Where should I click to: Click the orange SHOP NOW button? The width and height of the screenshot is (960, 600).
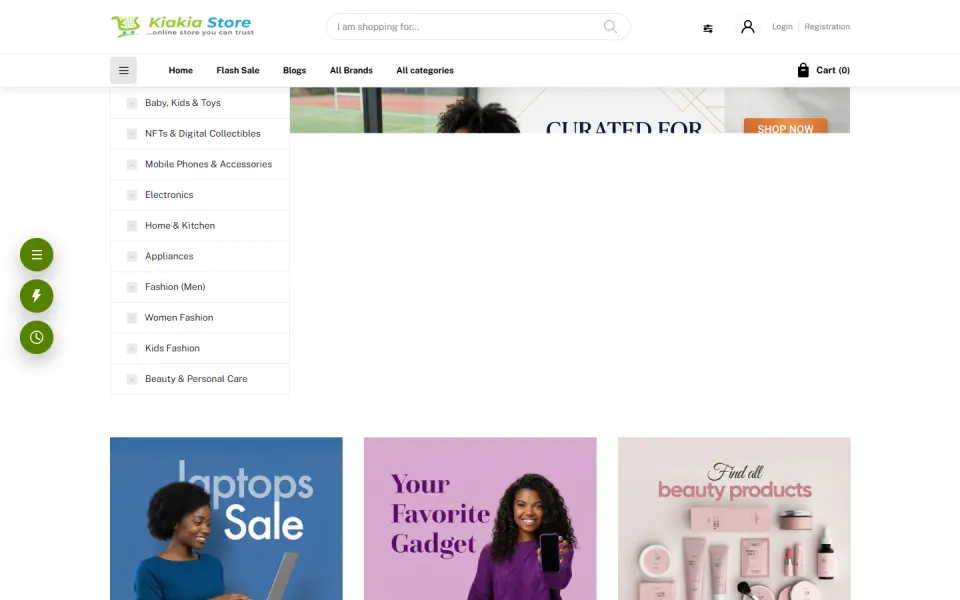[786, 126]
